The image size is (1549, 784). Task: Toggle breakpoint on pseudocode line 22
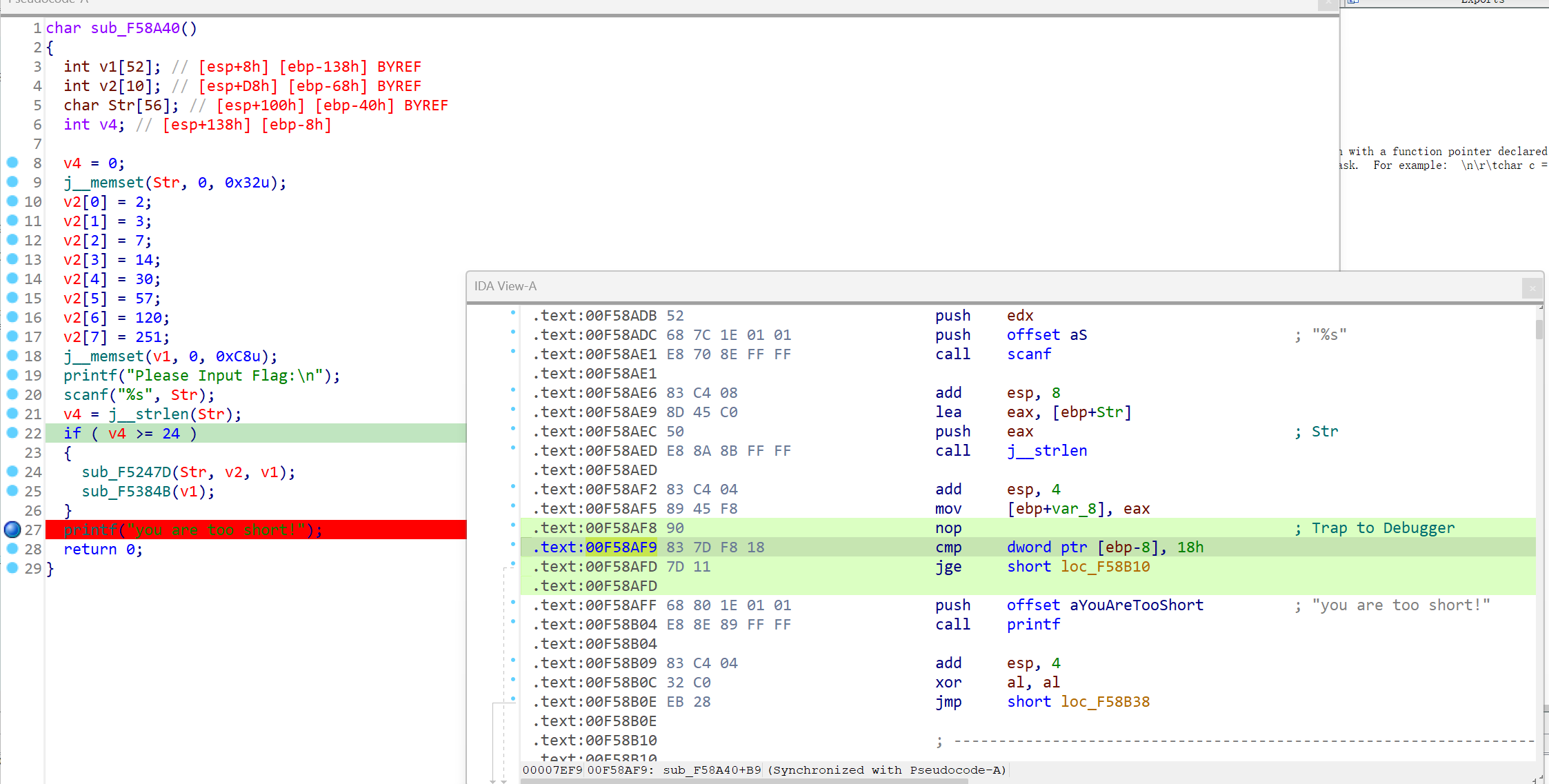tap(12, 433)
